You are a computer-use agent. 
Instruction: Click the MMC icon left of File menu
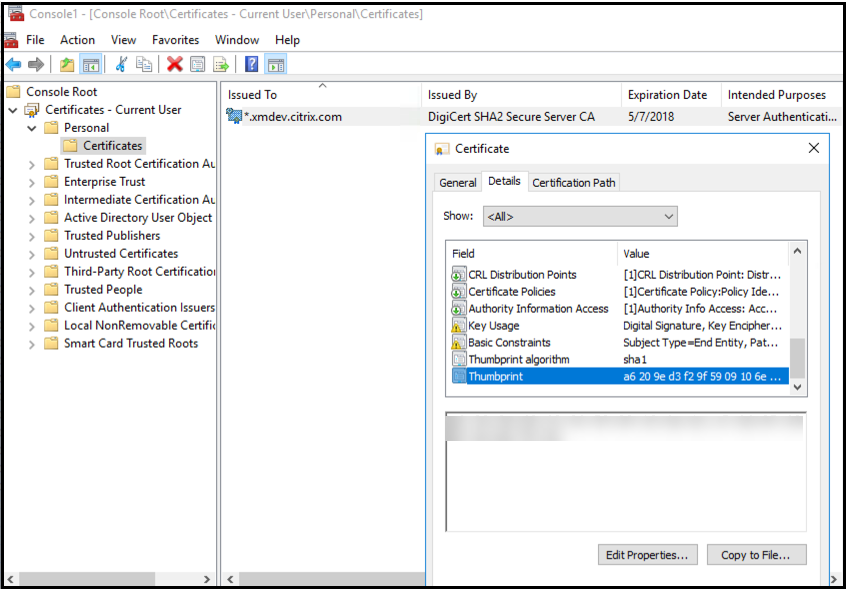[11, 40]
